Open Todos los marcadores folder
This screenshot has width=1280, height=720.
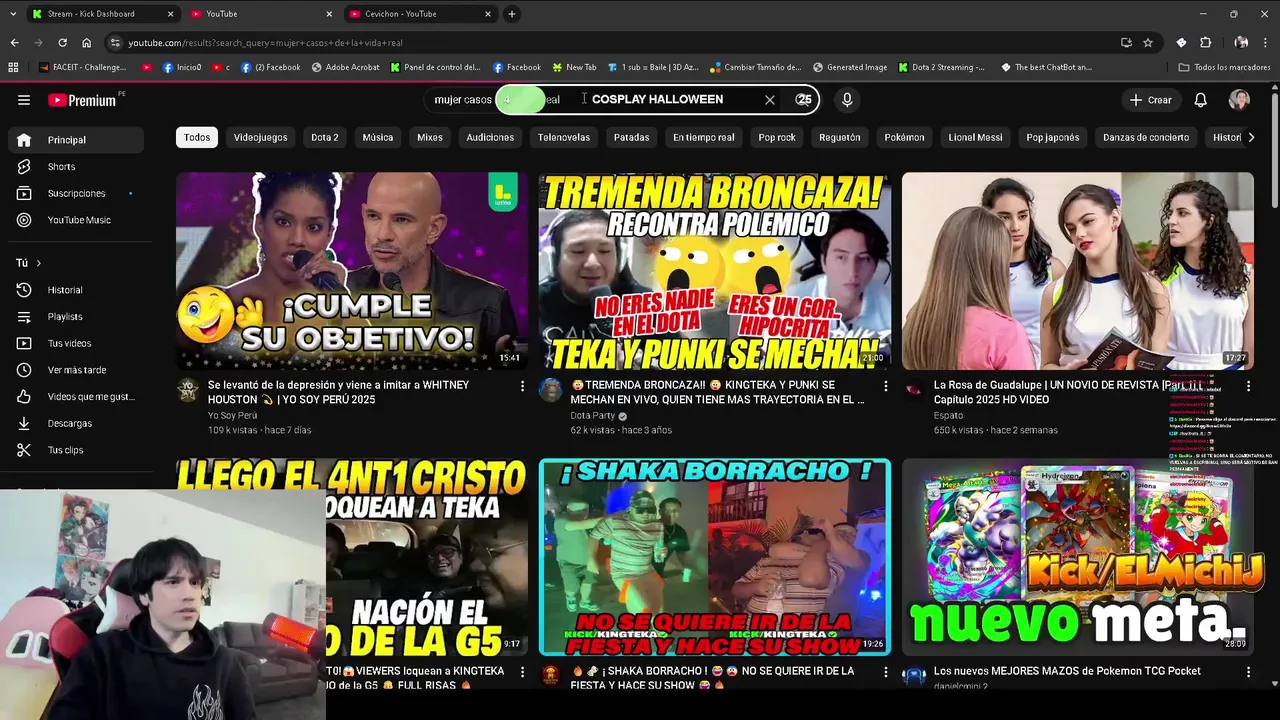[1225, 67]
